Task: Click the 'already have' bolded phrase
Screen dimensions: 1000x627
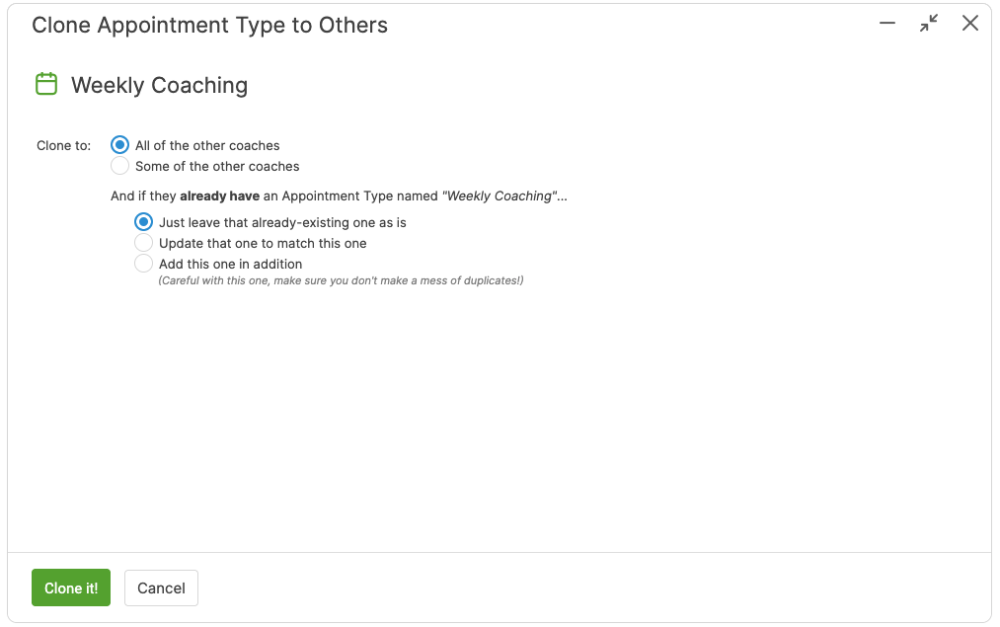Action: click(222, 195)
